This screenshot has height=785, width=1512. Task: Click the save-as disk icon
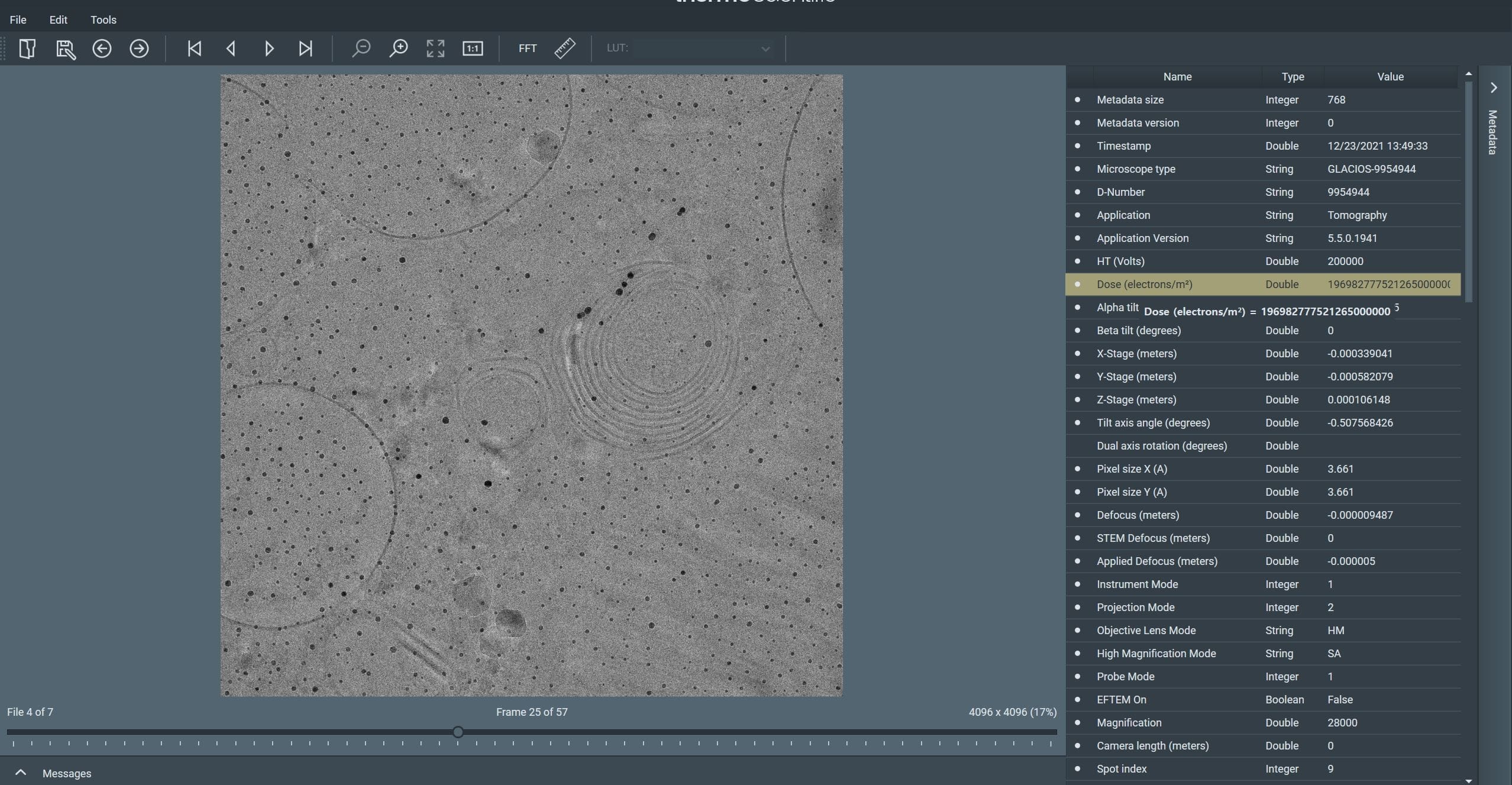click(x=65, y=49)
